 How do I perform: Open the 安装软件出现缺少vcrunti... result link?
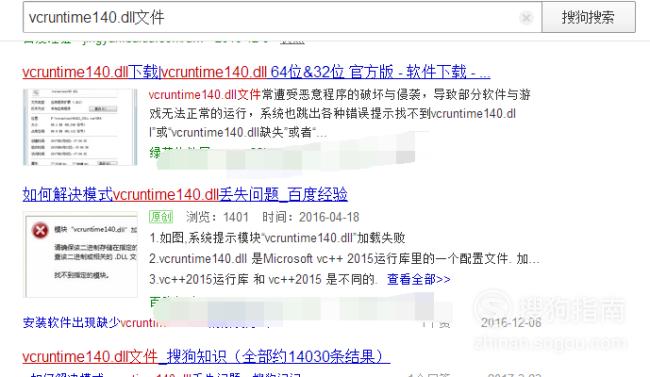point(95,322)
